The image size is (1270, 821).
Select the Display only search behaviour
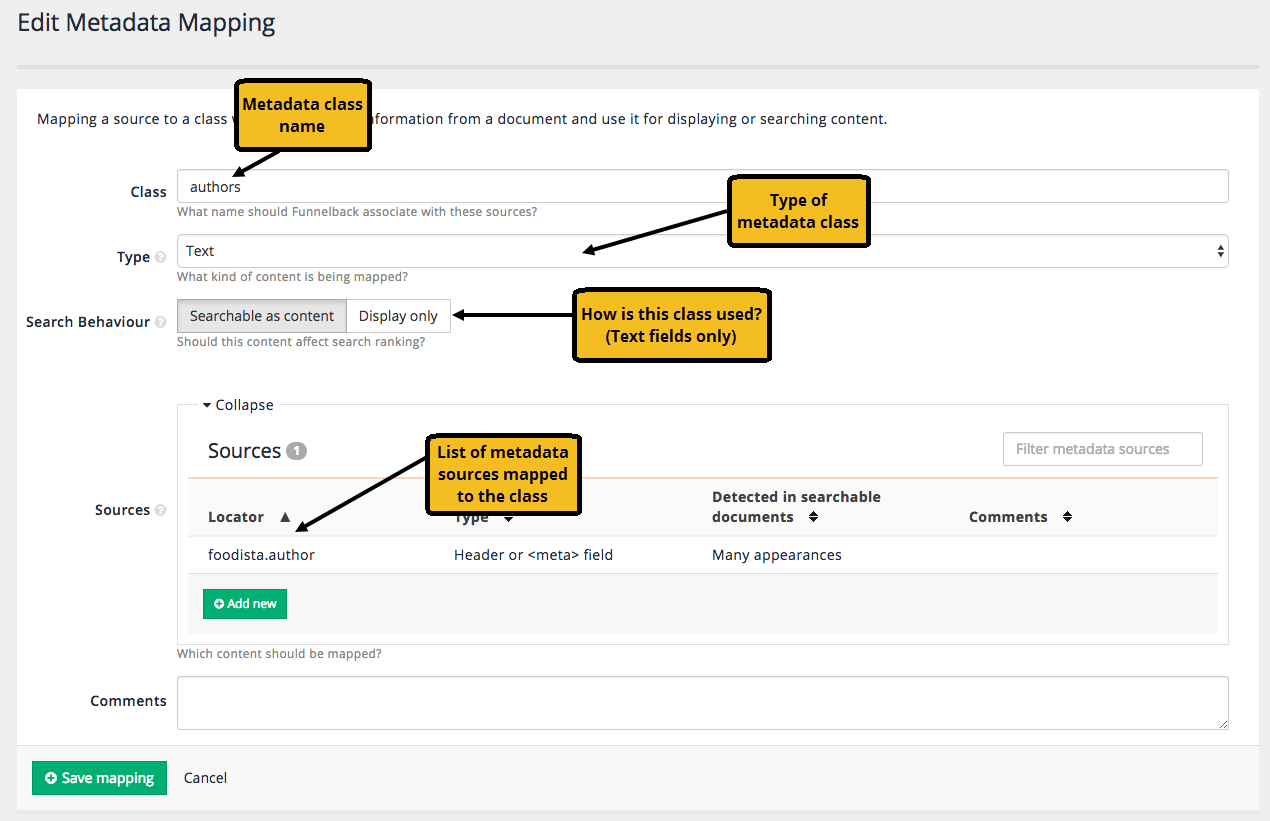click(398, 315)
